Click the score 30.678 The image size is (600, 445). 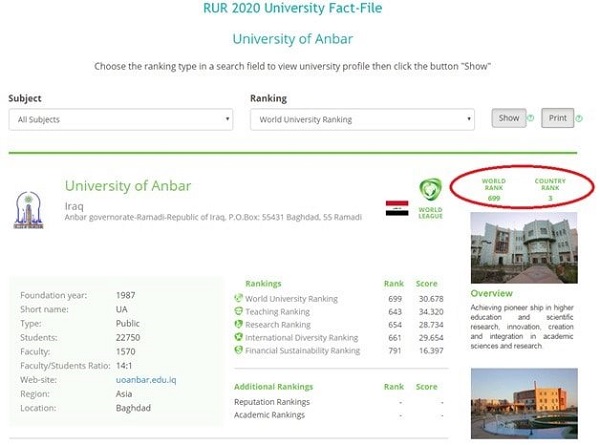[431, 299]
